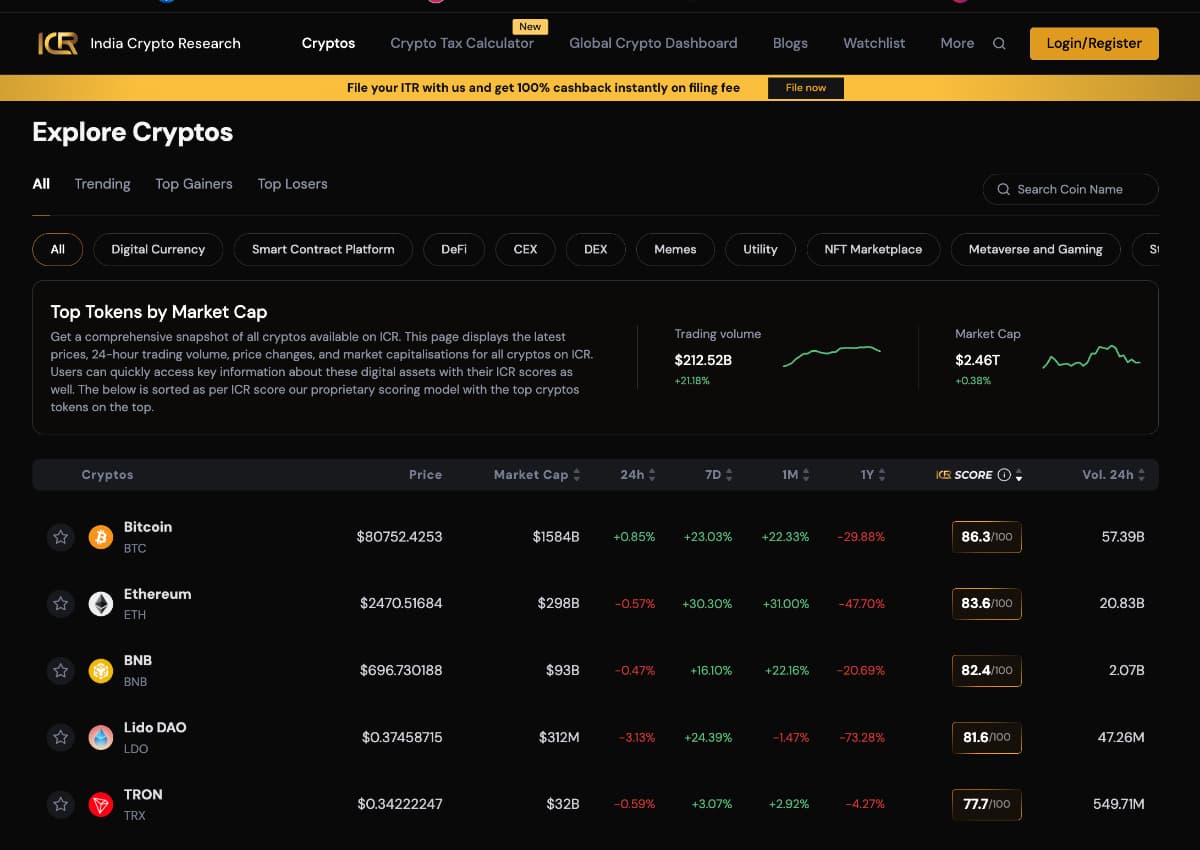
Task: Open the Blogs page
Action: [x=790, y=43]
